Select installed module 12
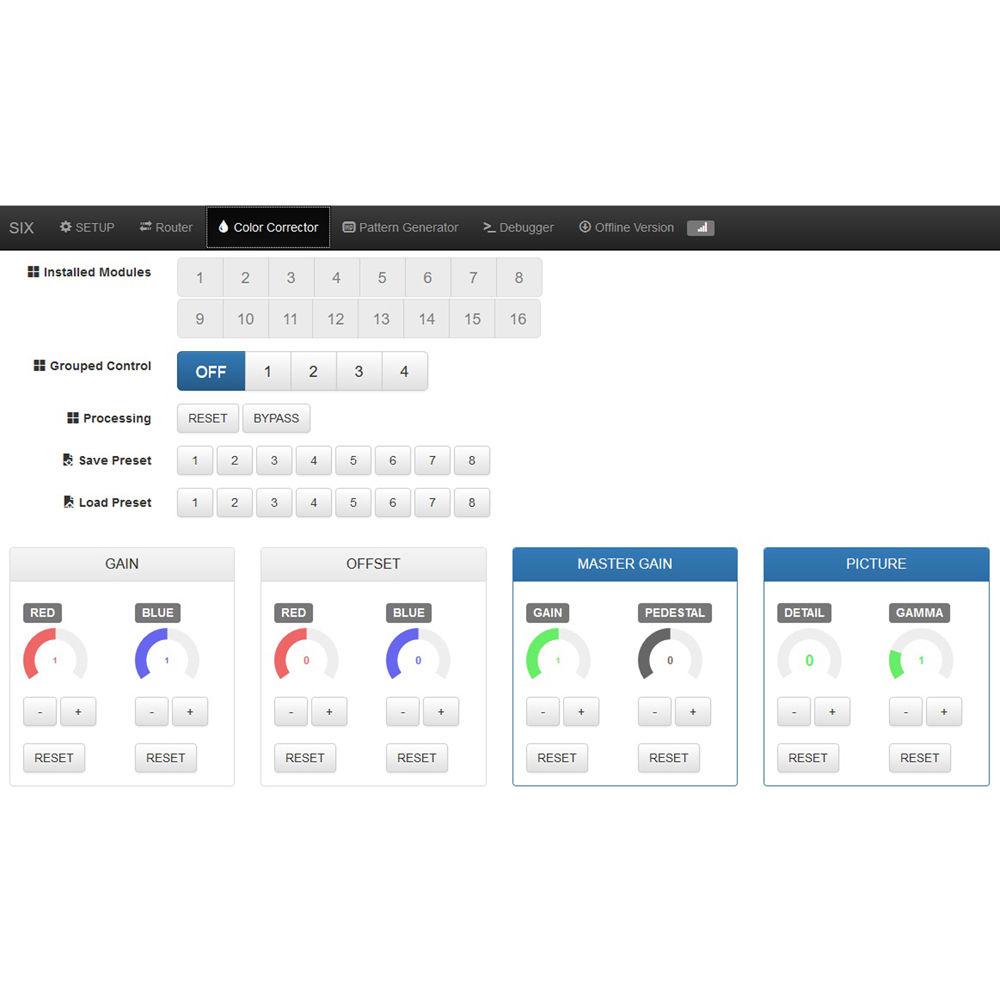This screenshot has height=1000, width=1000. [x=335, y=318]
